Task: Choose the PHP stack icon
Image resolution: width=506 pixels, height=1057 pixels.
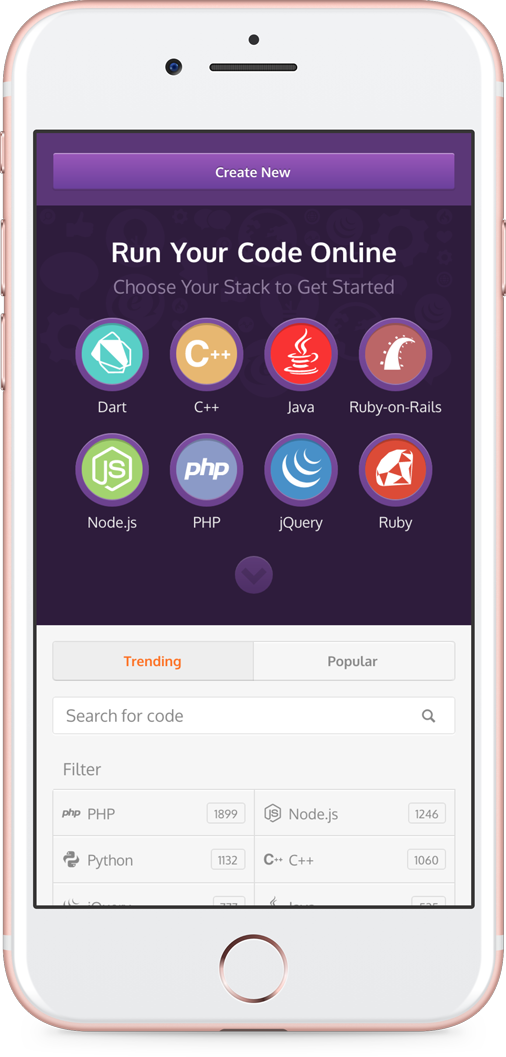Action: click(x=206, y=470)
